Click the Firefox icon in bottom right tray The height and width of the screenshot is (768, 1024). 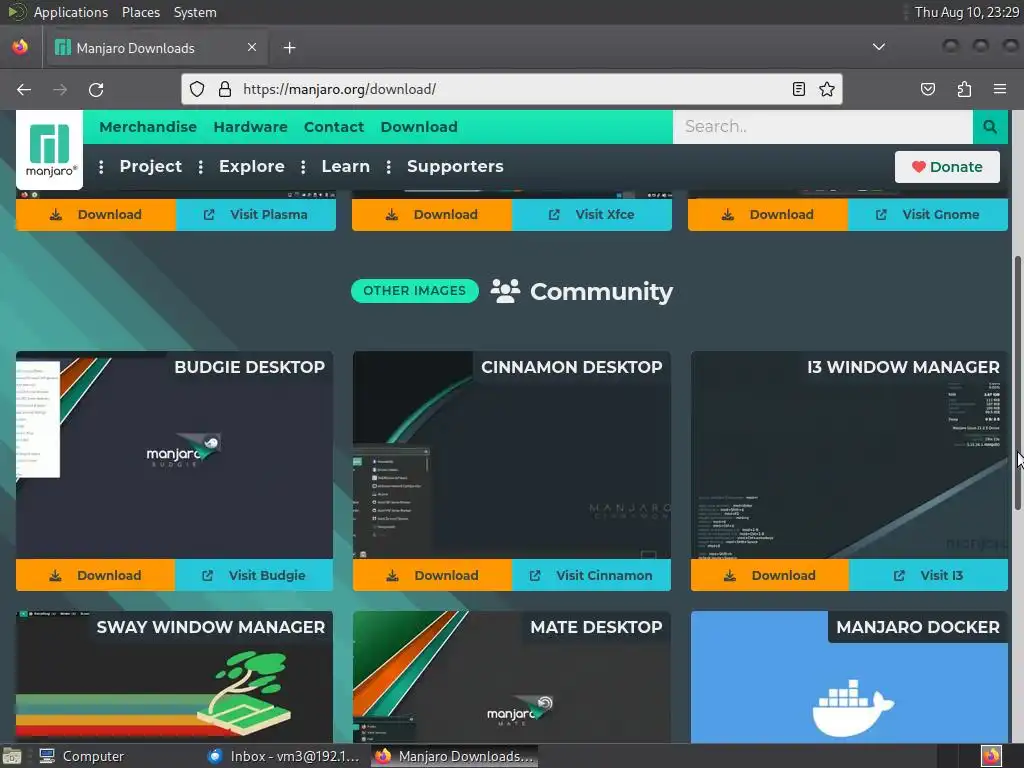[991, 756]
